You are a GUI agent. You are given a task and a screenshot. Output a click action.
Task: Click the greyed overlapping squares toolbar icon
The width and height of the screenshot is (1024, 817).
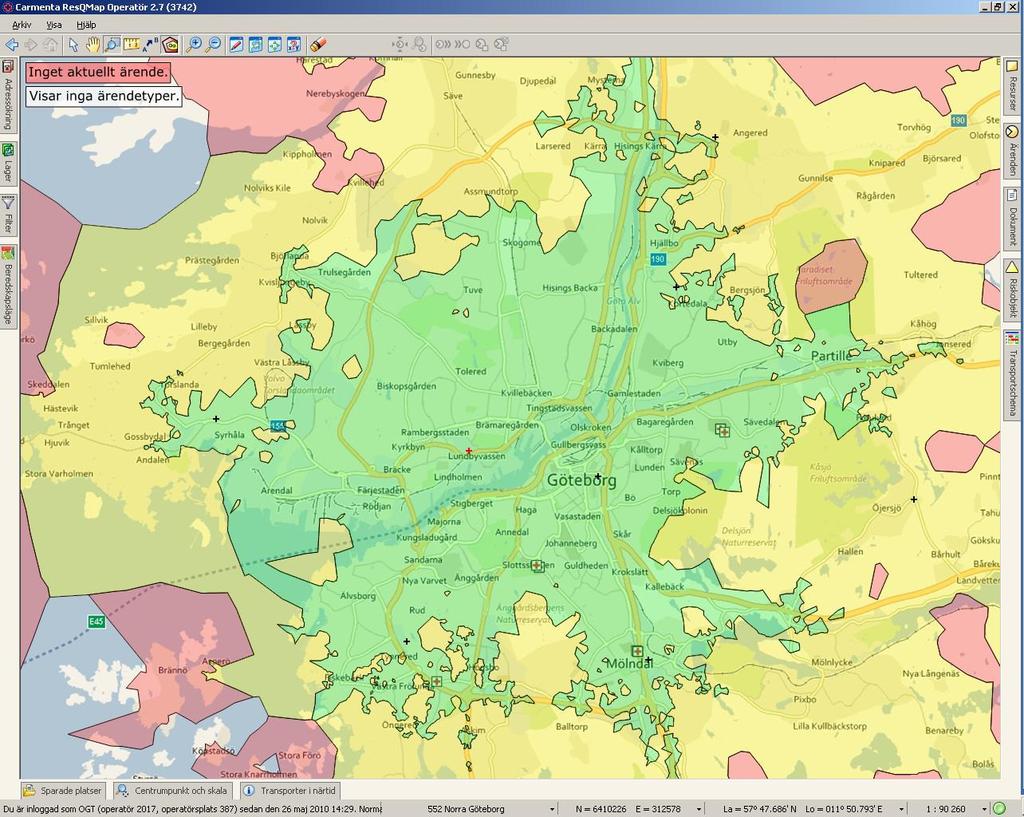[482, 44]
